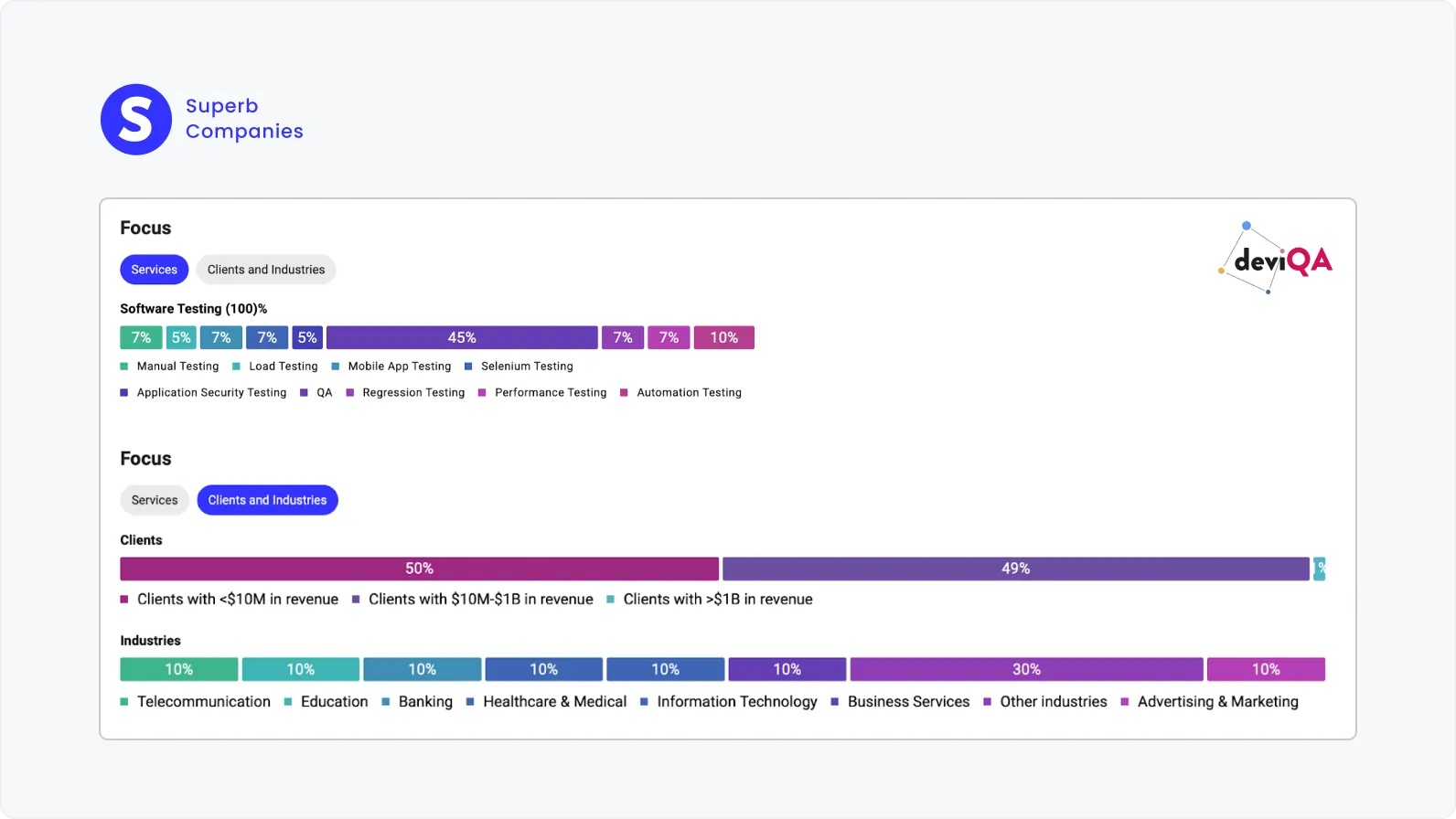Click the Telecommunication legend marker

[x=124, y=702]
